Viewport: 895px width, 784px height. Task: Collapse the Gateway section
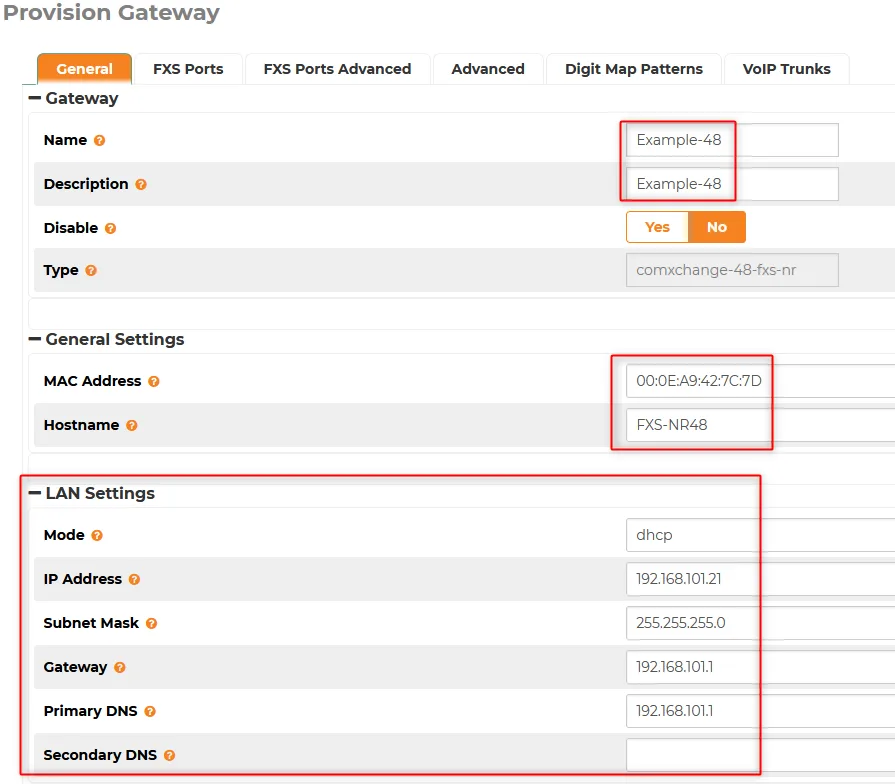pos(35,98)
